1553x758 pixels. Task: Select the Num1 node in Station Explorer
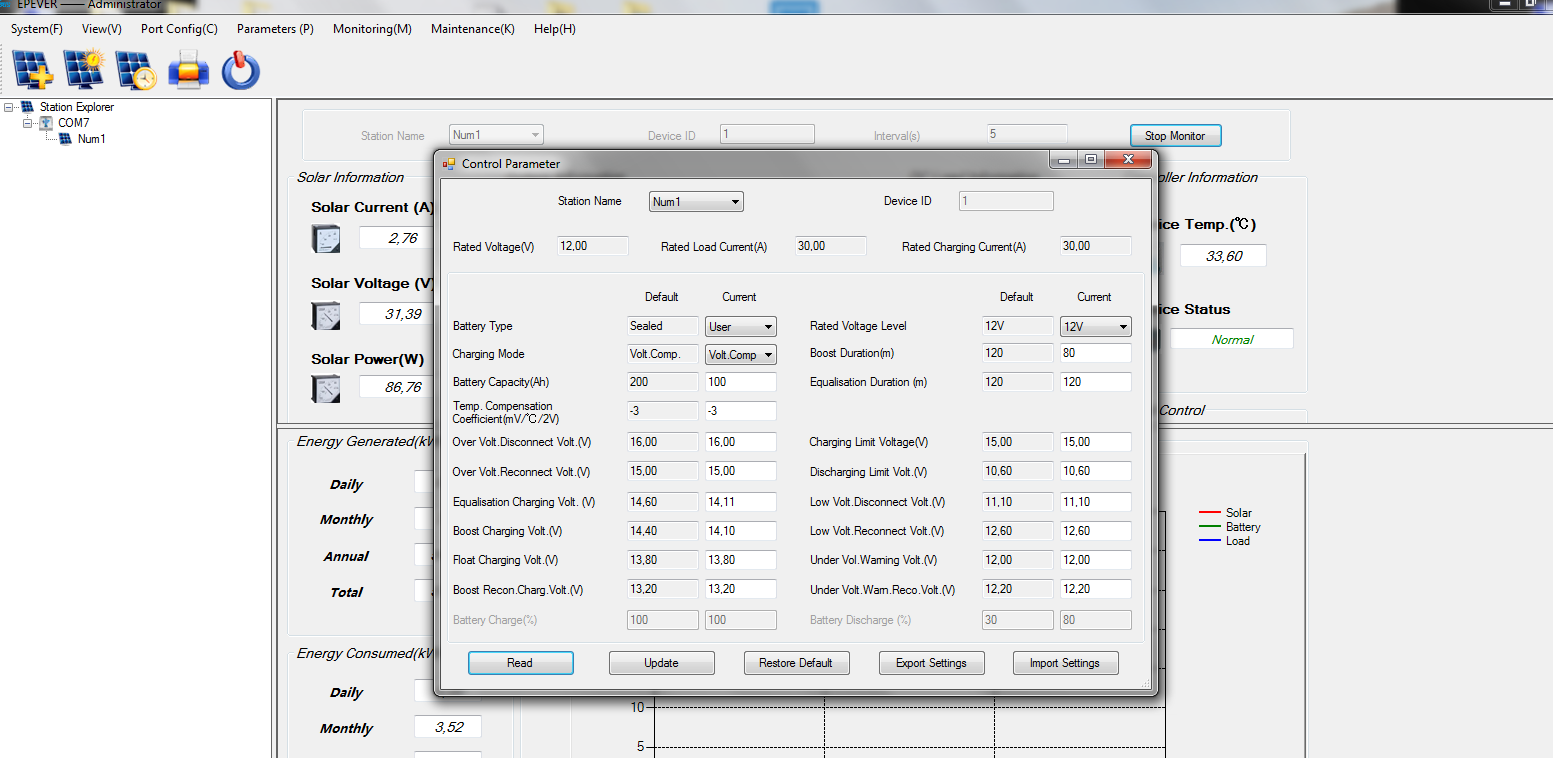(91, 139)
